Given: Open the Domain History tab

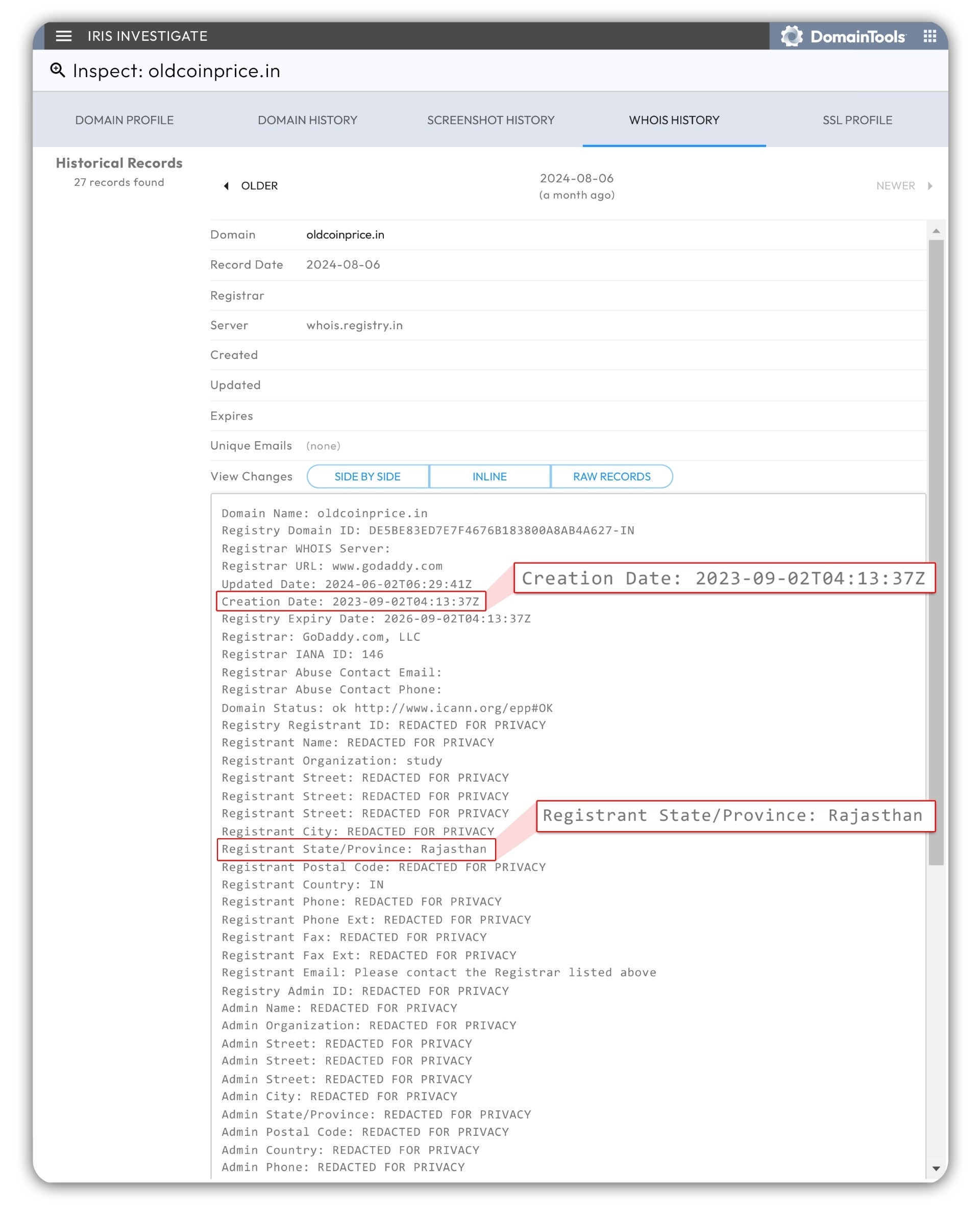Looking at the screenshot, I should coord(307,120).
